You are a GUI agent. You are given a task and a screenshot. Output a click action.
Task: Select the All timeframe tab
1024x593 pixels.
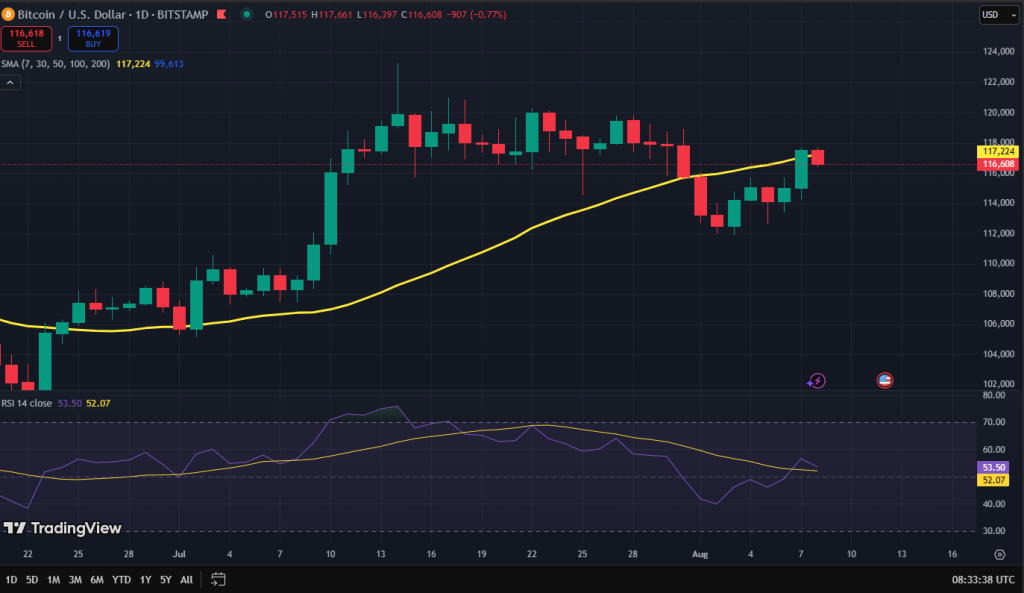tap(186, 579)
